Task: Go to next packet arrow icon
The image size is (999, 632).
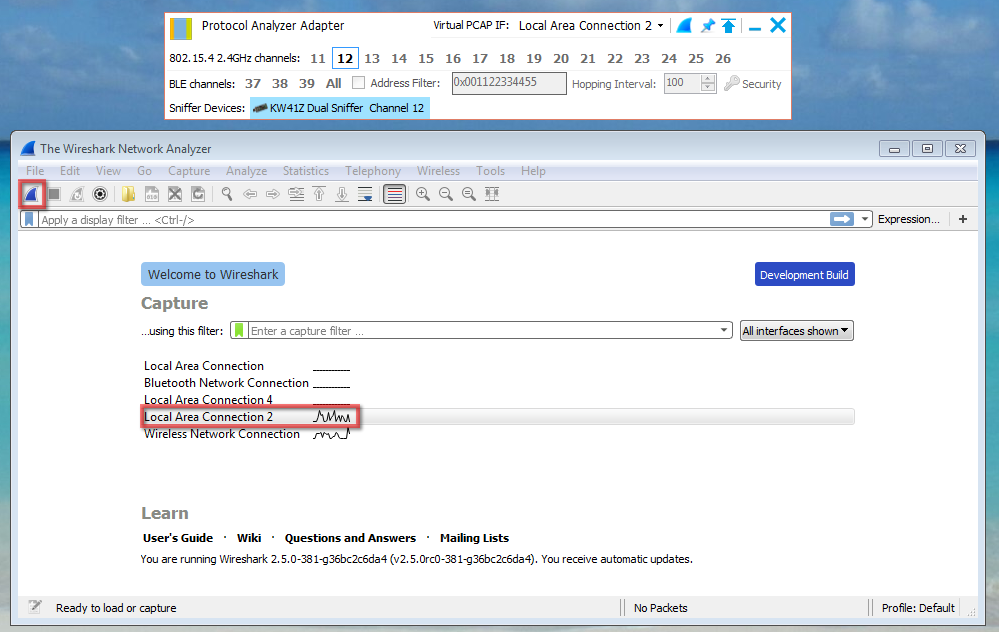Action: (x=273, y=194)
